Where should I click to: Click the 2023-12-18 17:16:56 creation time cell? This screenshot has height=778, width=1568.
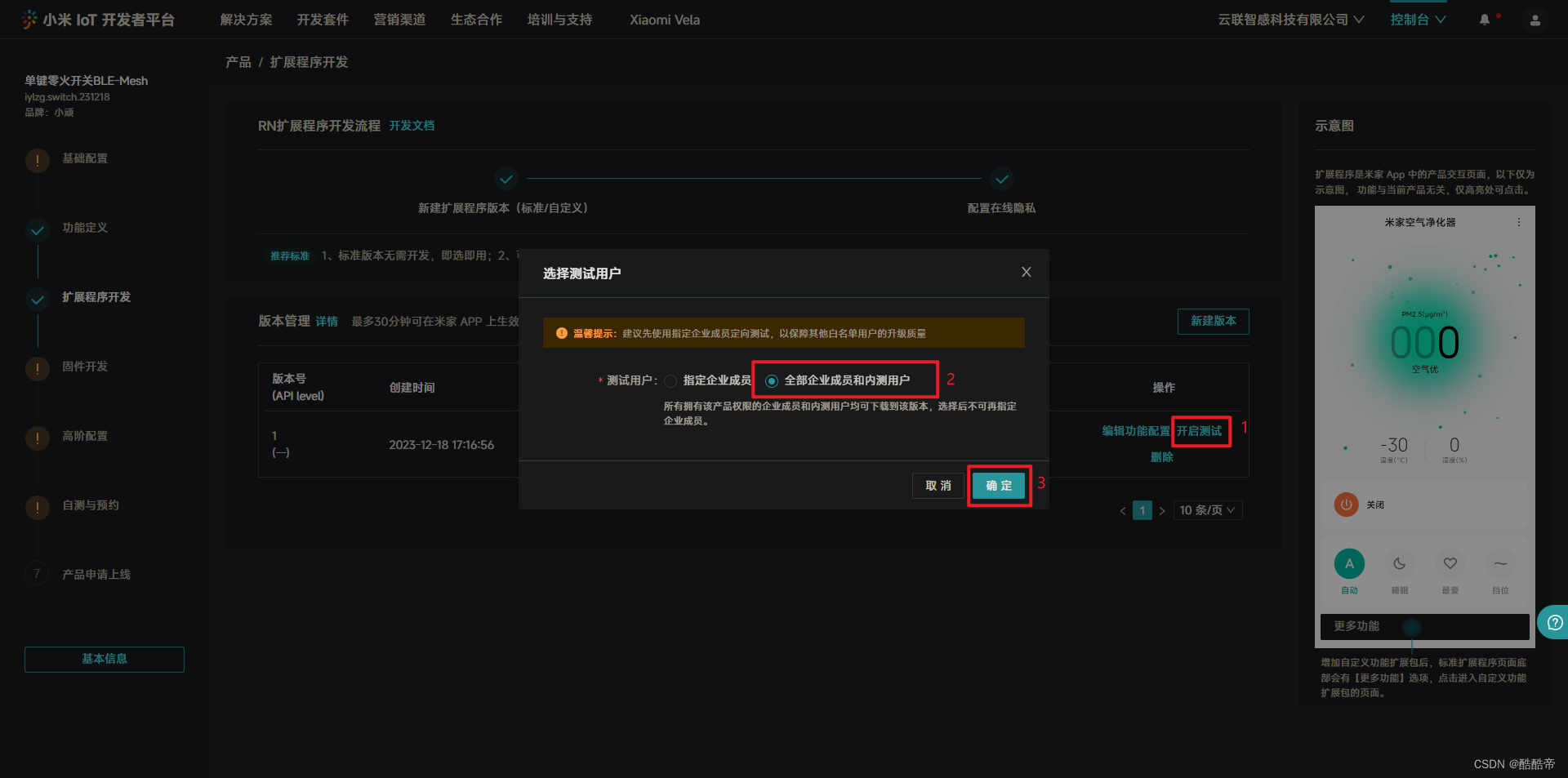pos(442,445)
